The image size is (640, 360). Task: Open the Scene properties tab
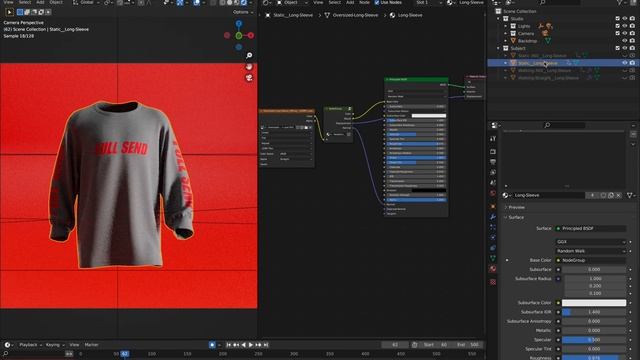pyautogui.click(x=493, y=183)
